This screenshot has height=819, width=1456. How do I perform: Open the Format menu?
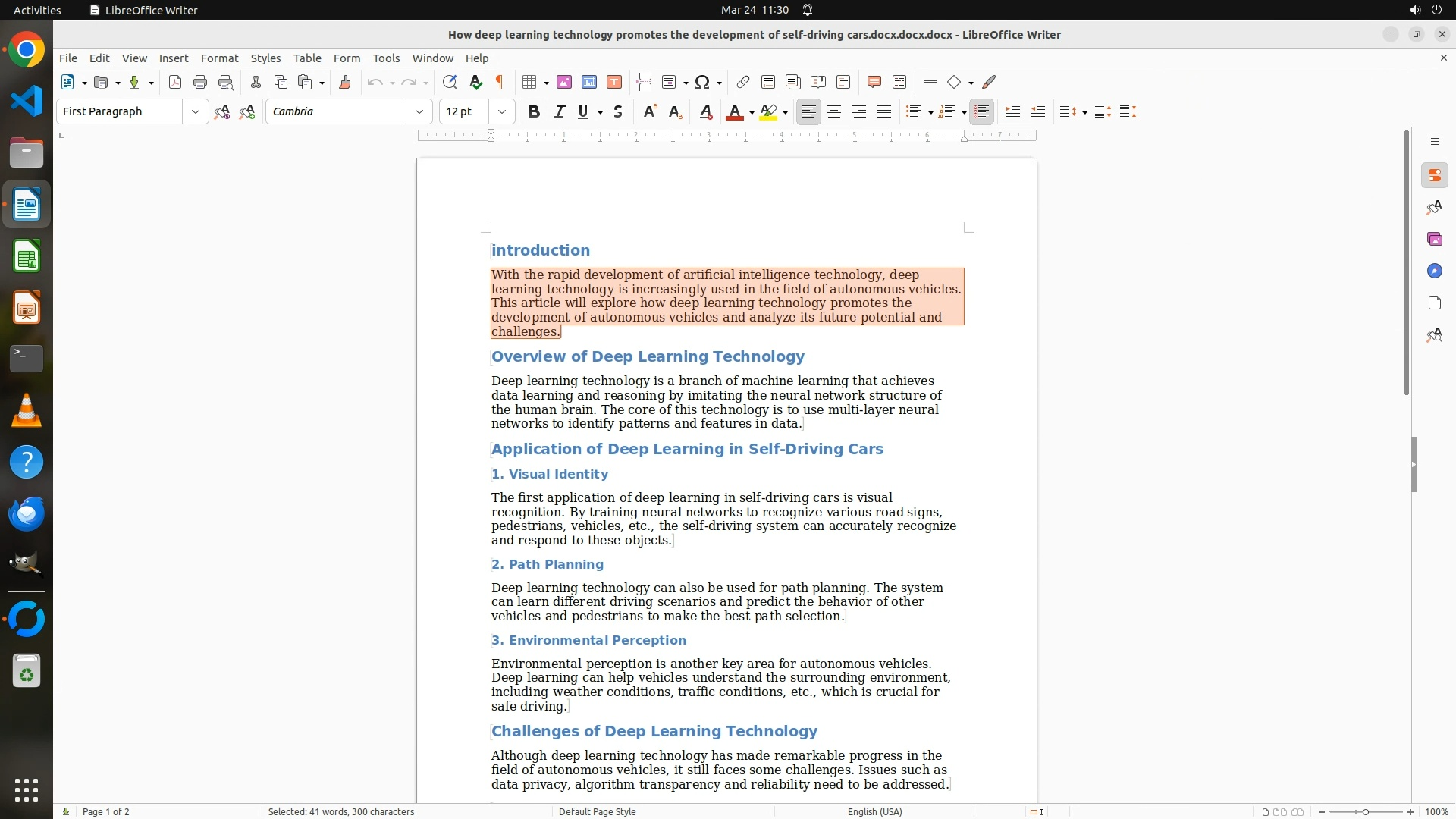pos(219,58)
